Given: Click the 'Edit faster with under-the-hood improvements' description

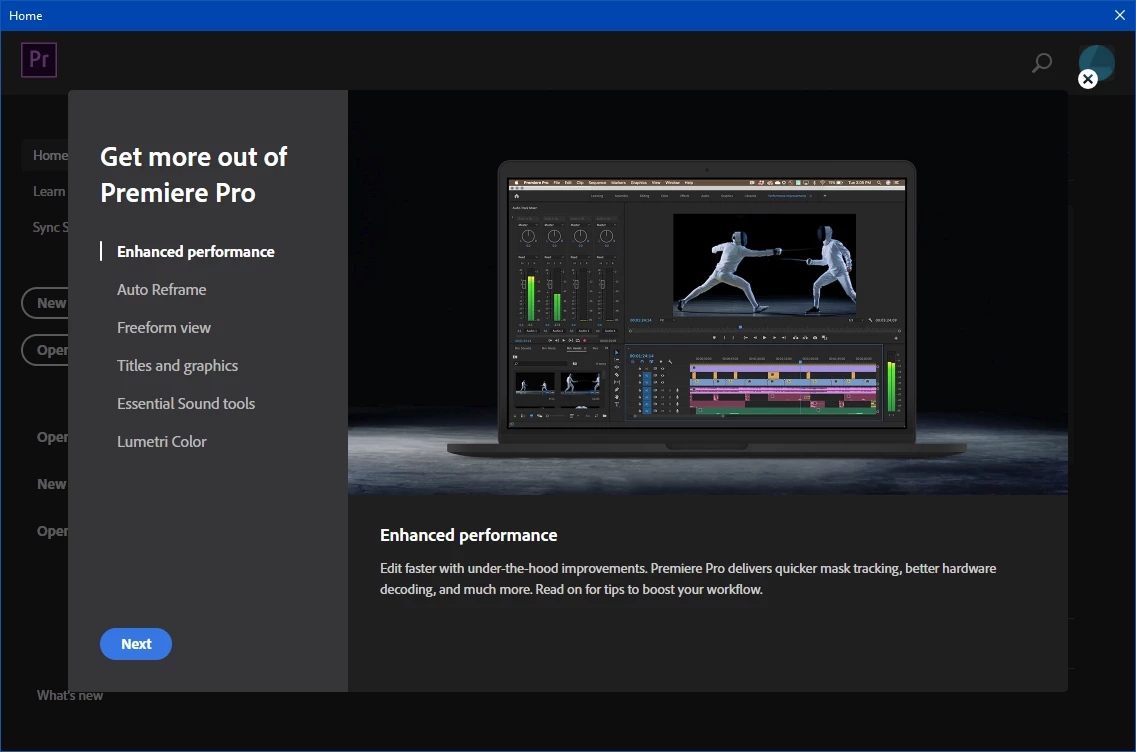Looking at the screenshot, I should [688, 578].
